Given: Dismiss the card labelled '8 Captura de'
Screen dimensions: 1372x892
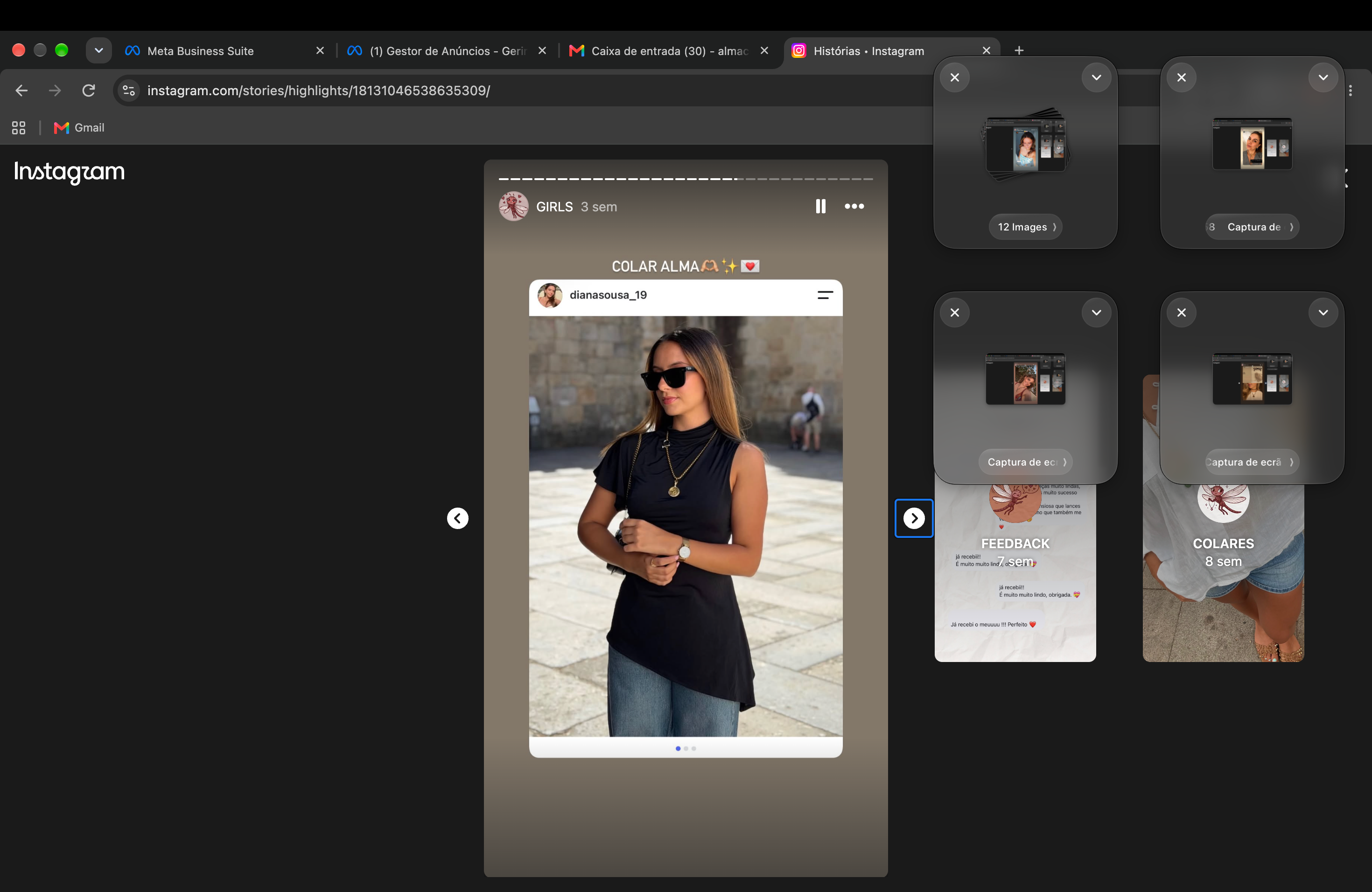Looking at the screenshot, I should 1181,77.
